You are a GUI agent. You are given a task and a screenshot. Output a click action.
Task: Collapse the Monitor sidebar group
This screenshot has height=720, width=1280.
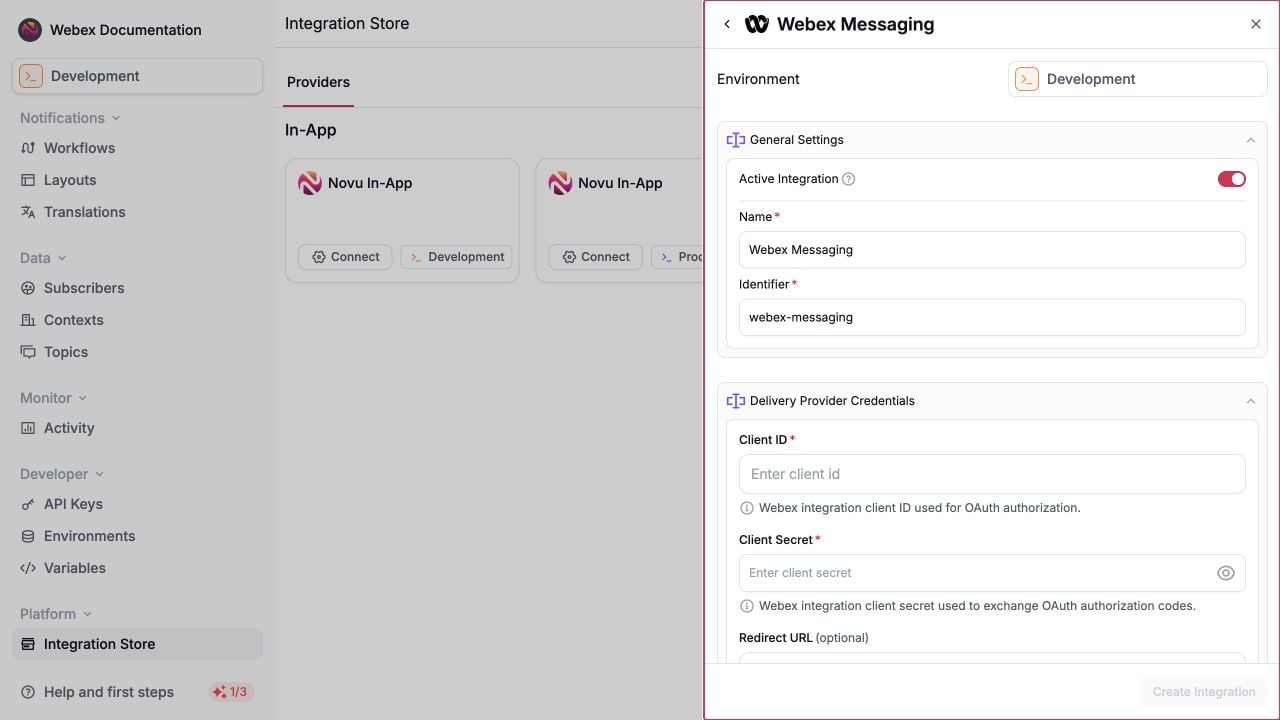coord(53,398)
